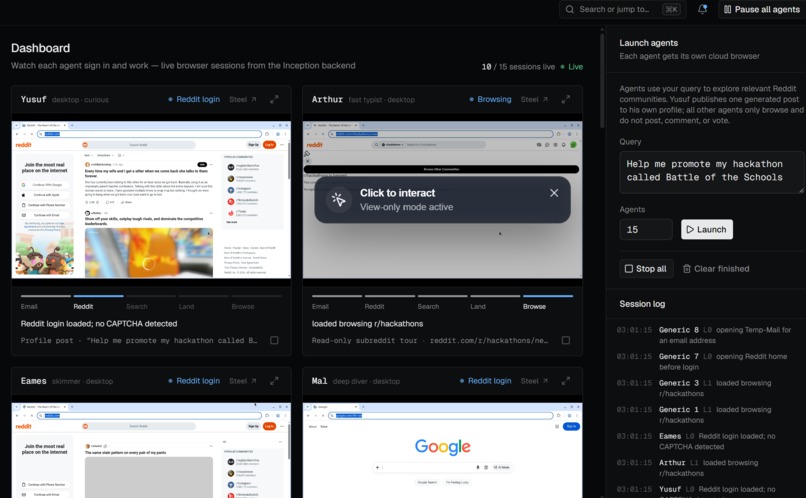Image resolution: width=806 pixels, height=498 pixels.
Task: Focus the 'Search or jump to...' field
Action: point(622,9)
